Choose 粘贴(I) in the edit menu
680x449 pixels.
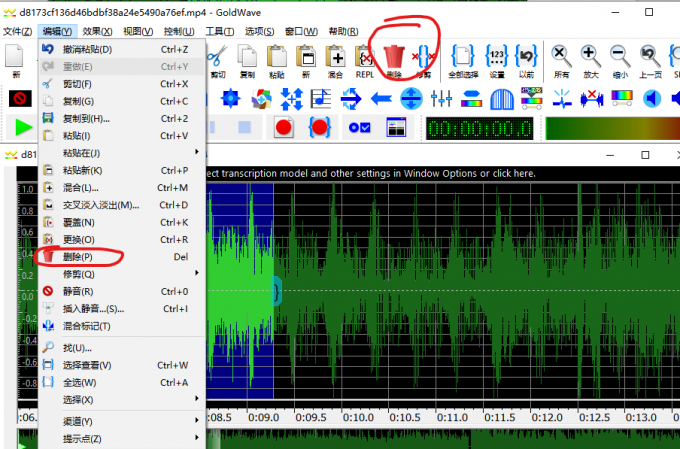coord(121,136)
